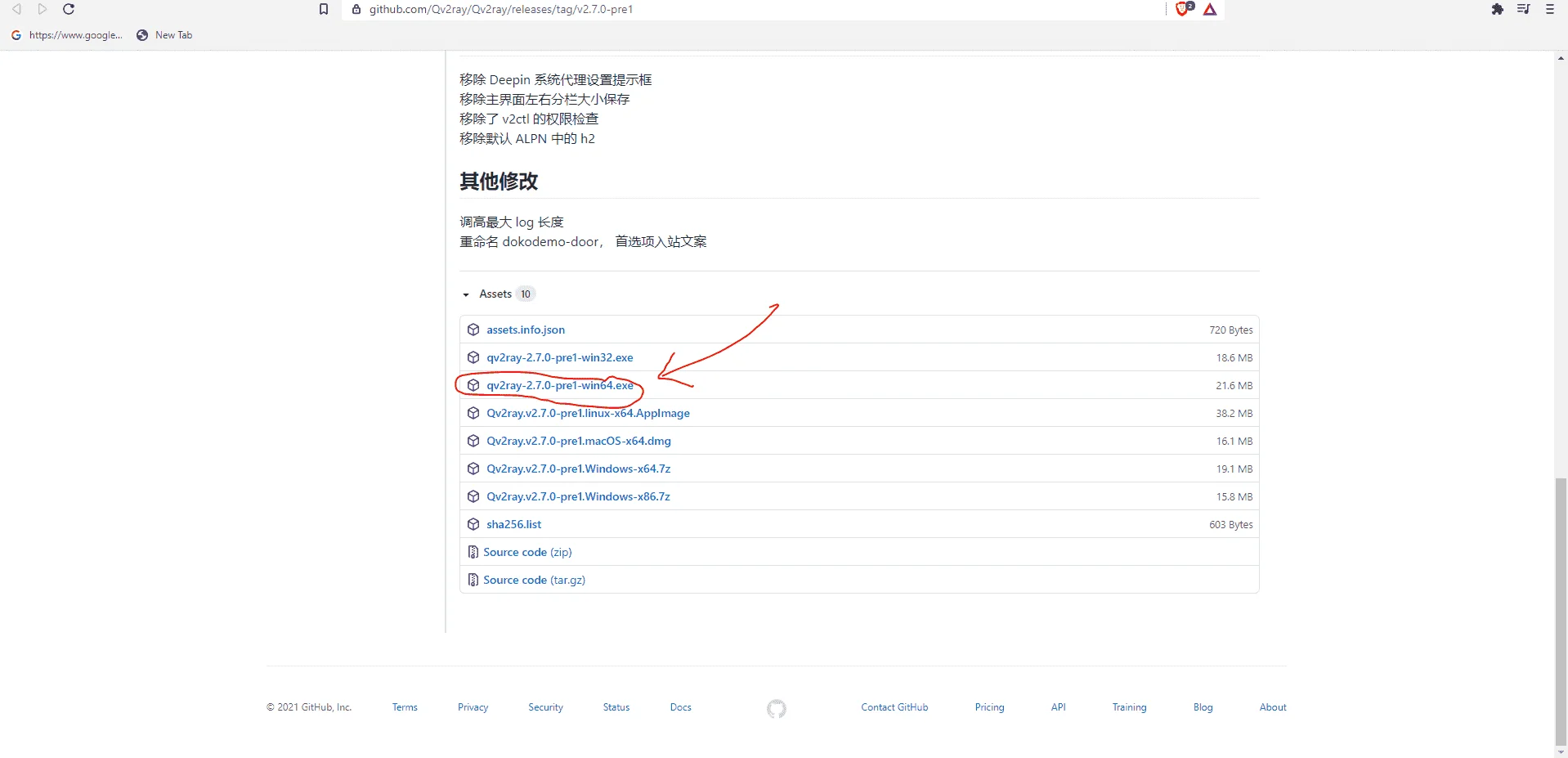The image size is (1568, 758).
Task: Collapse the Assets section triangle
Action: point(466,294)
